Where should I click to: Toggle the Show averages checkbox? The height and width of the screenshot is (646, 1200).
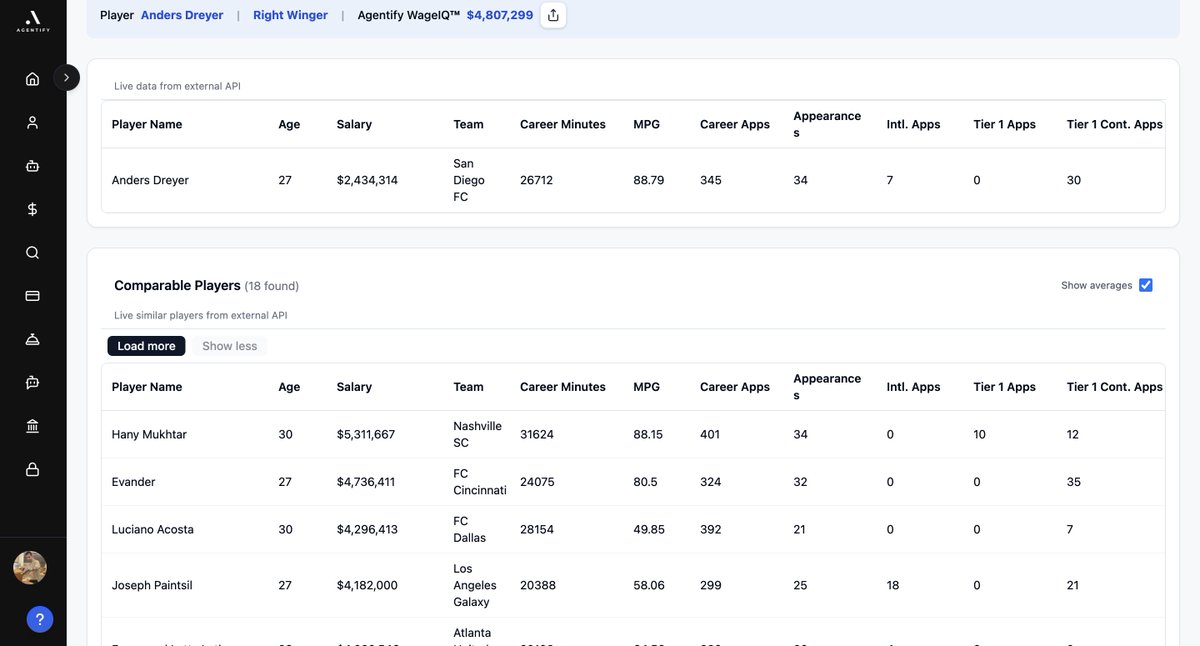click(x=1145, y=284)
